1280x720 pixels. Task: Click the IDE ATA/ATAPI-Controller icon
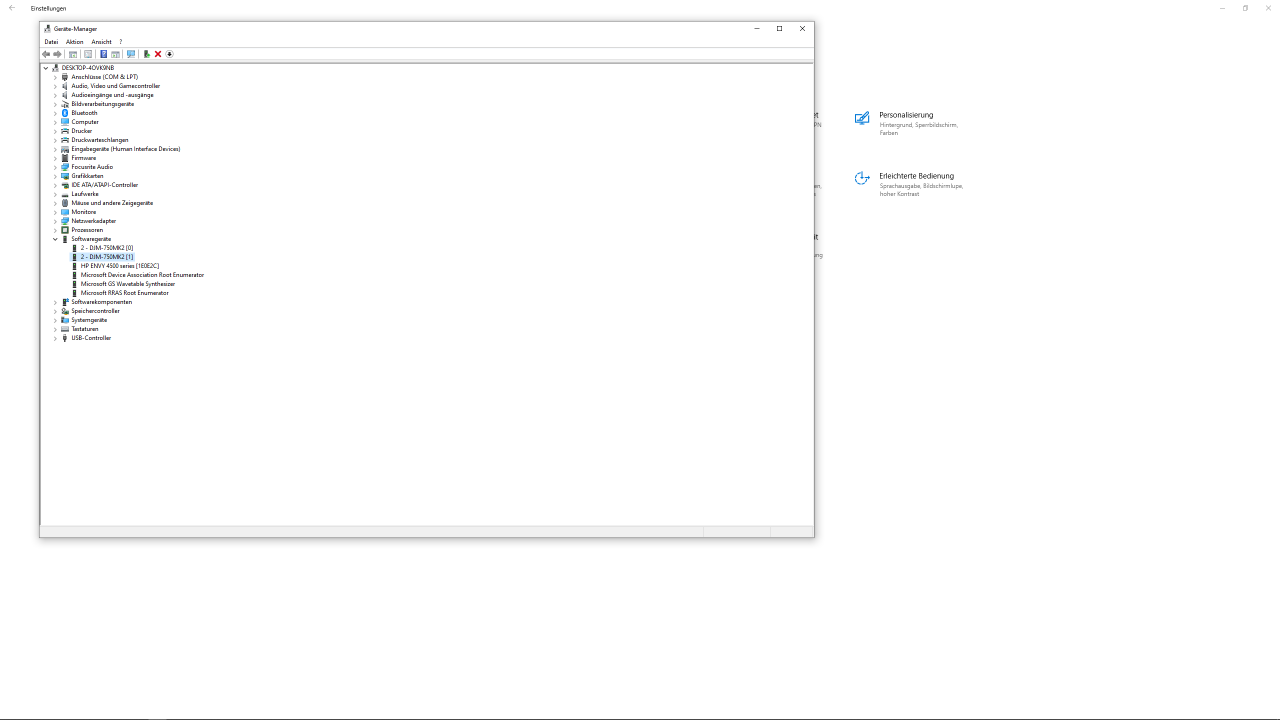click(65, 185)
